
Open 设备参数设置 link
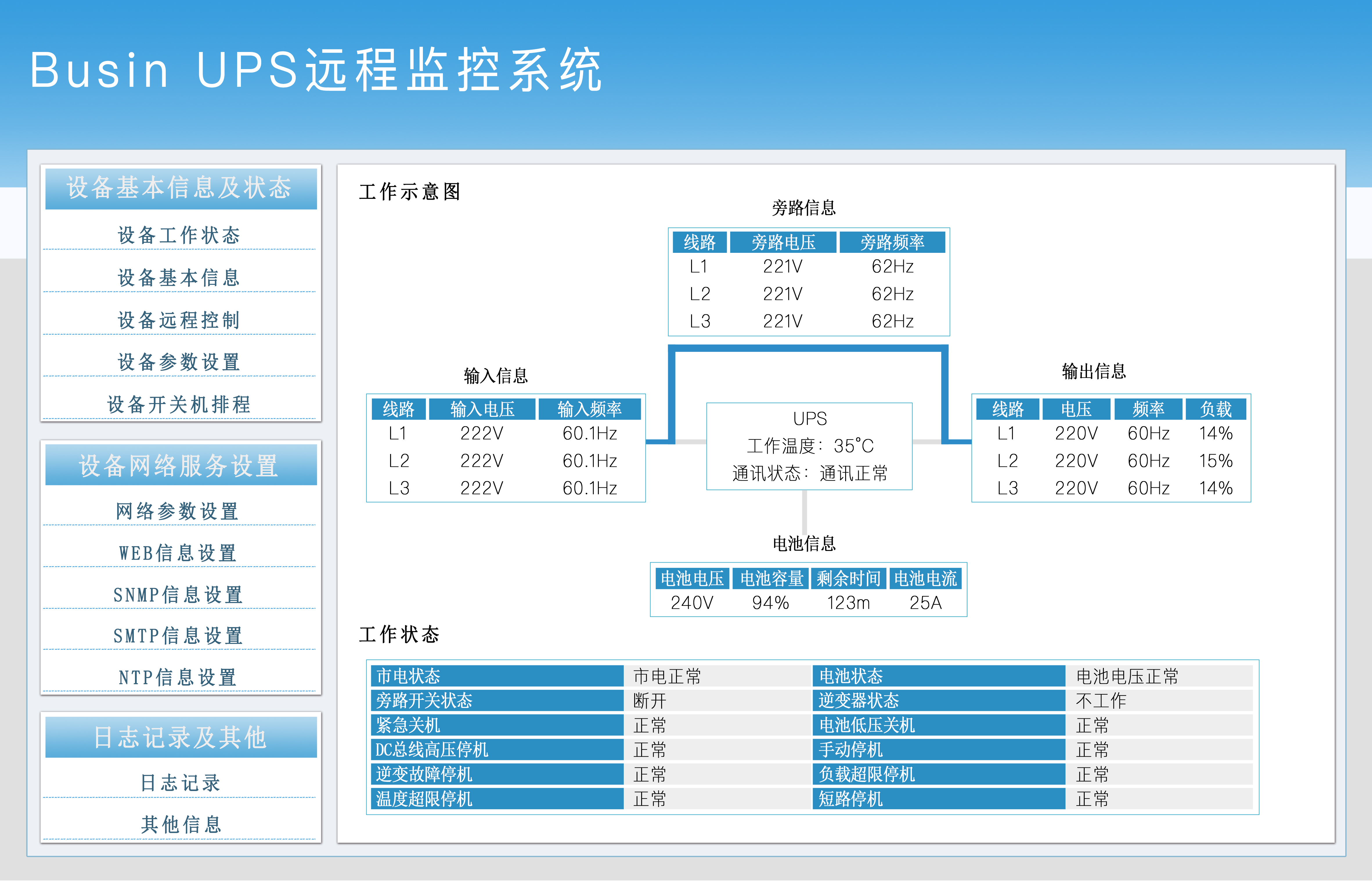[179, 362]
